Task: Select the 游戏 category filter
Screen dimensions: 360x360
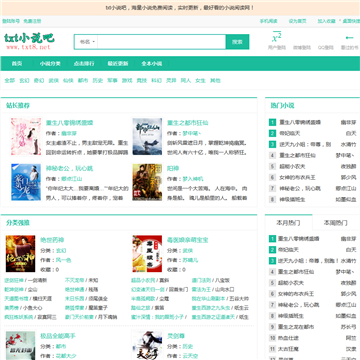Action: point(127,80)
